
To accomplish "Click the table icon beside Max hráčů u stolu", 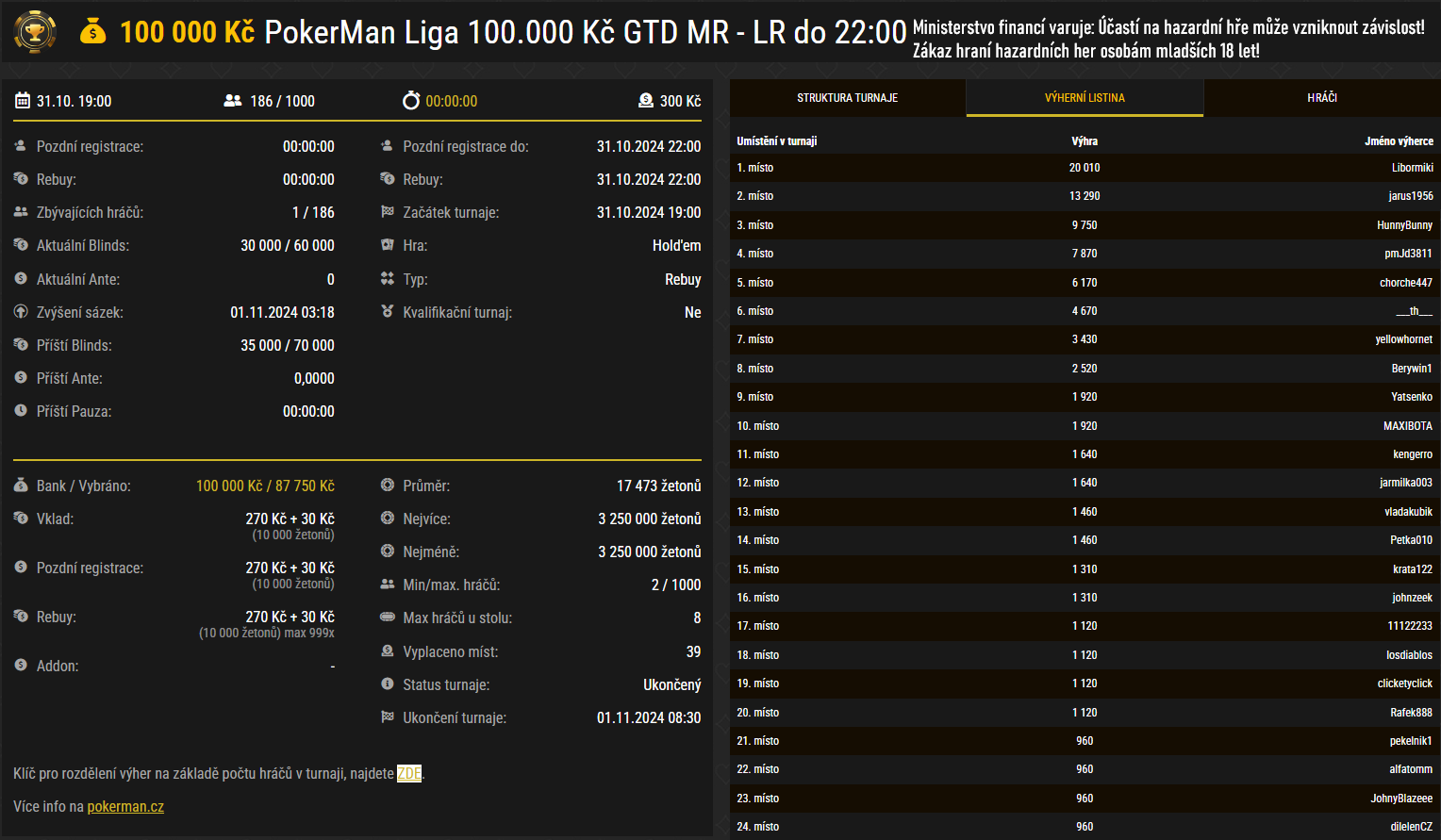I will tap(387, 618).
